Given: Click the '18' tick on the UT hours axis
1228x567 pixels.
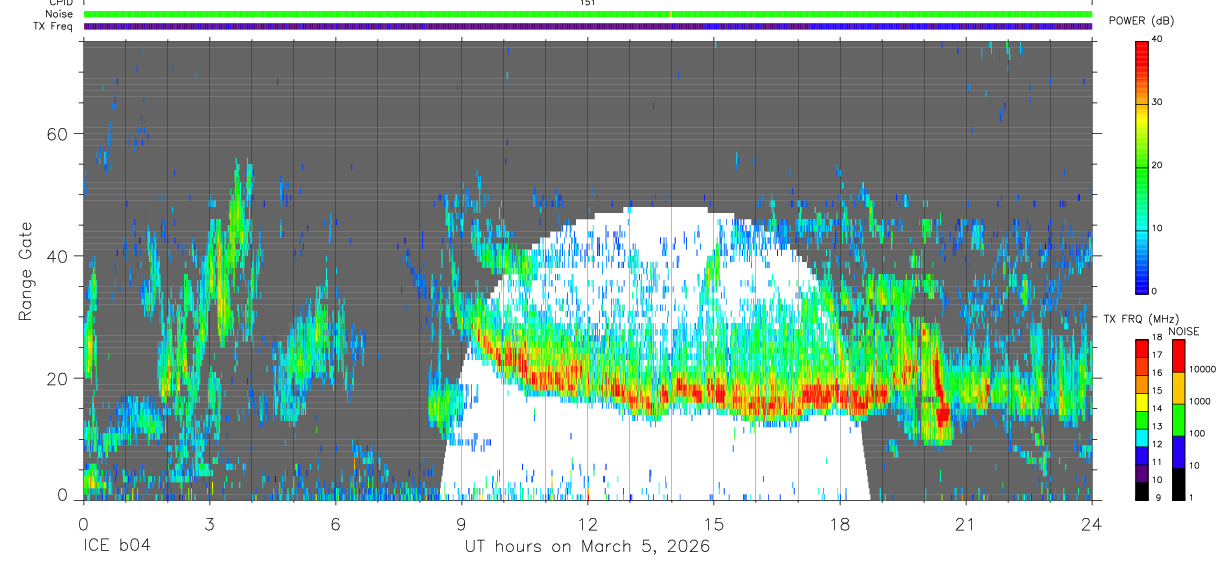Looking at the screenshot, I should (839, 524).
